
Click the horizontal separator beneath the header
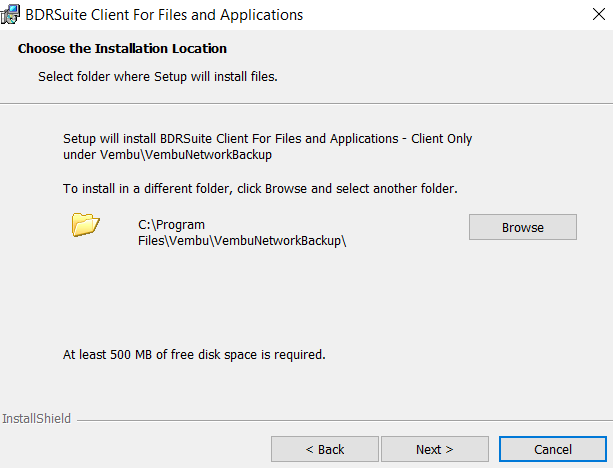pos(306,104)
